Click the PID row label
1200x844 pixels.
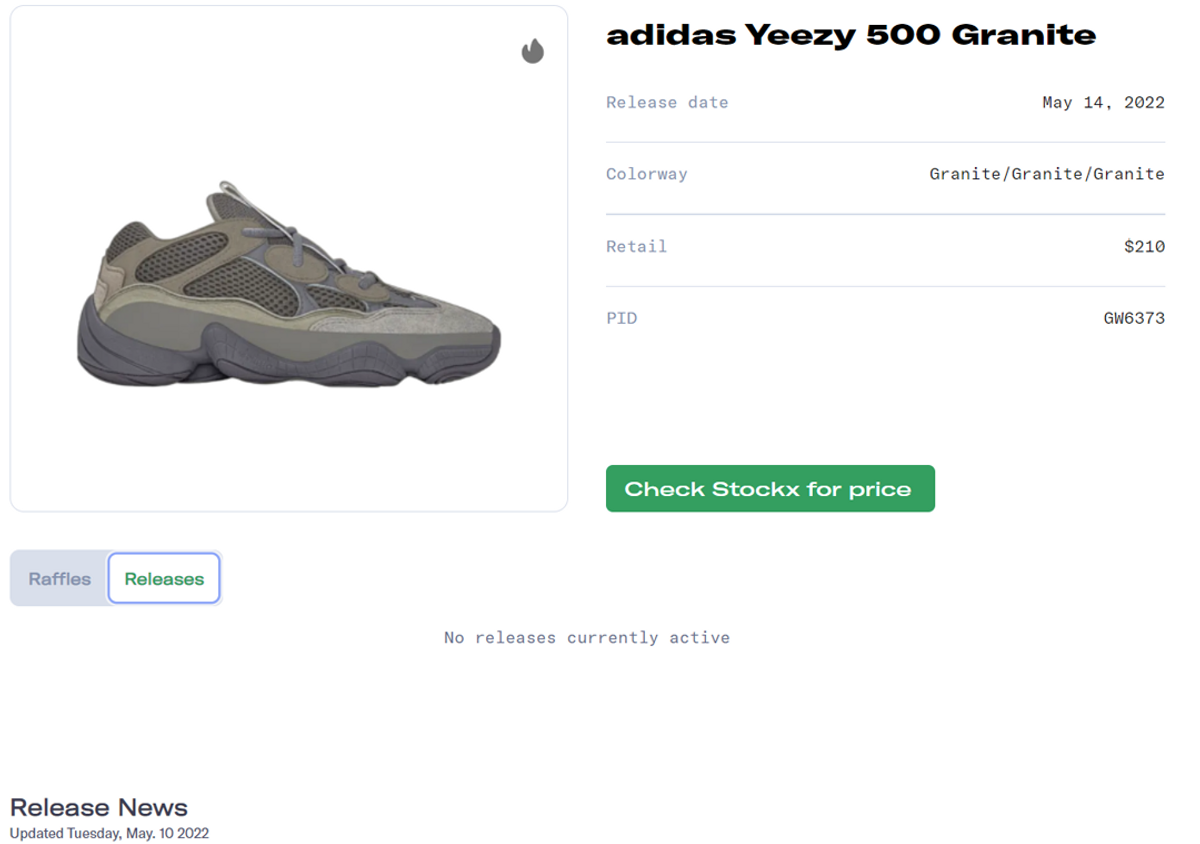621,318
